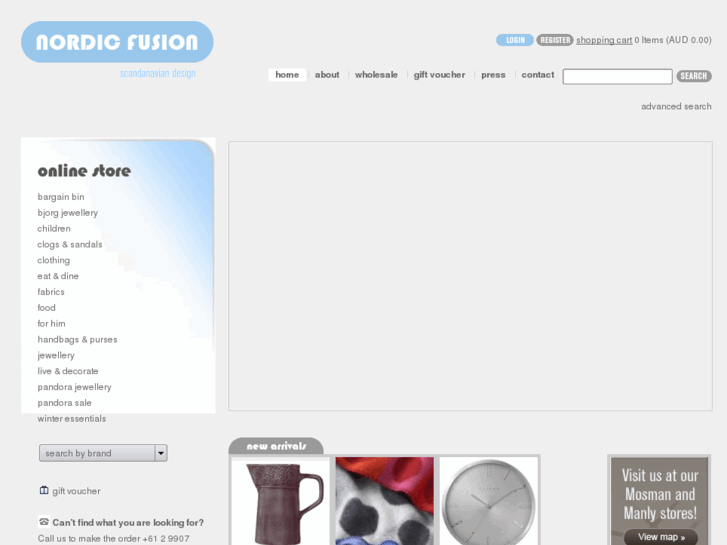Open the jewellery category
This screenshot has width=727, height=545.
tap(56, 355)
